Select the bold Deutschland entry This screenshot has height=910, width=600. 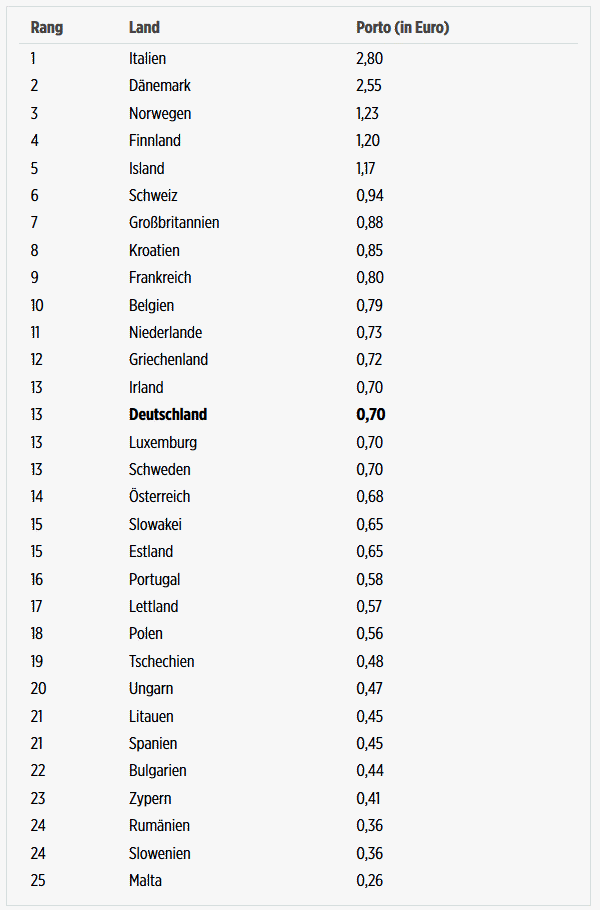(168, 414)
